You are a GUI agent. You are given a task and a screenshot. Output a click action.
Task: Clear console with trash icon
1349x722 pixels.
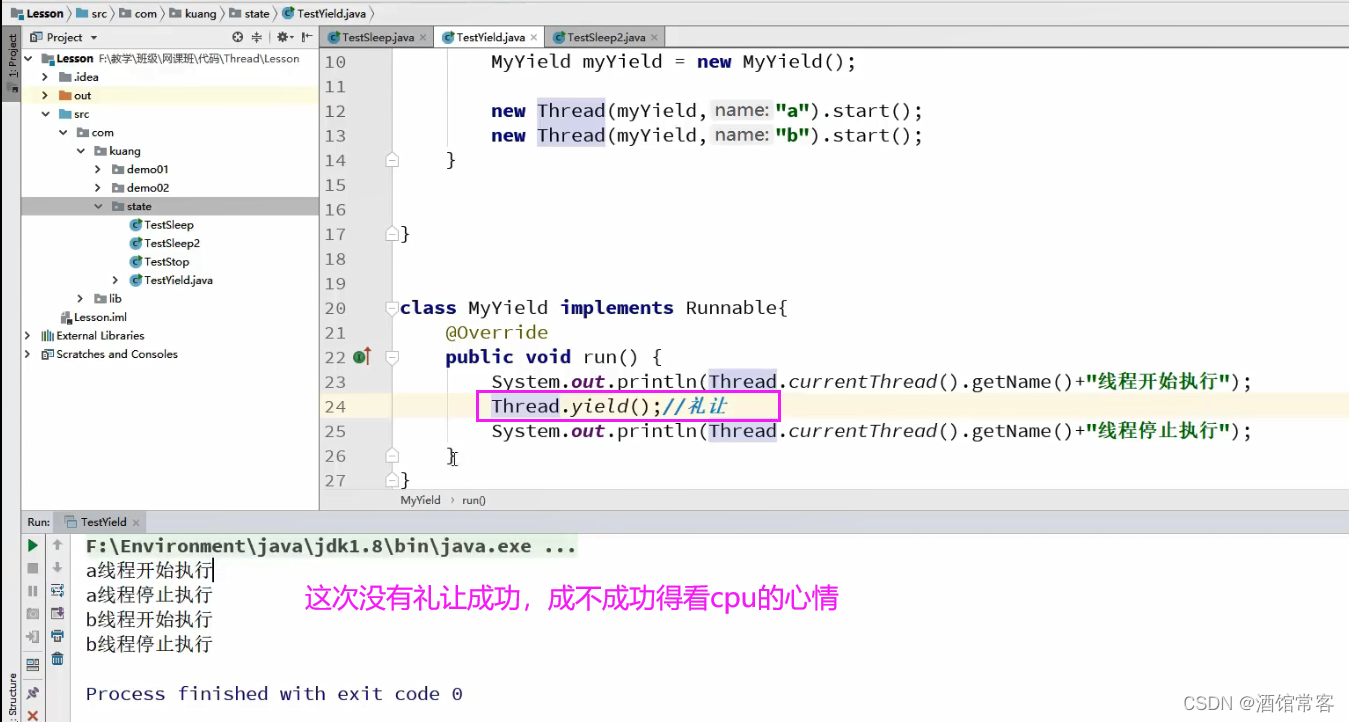pos(58,658)
